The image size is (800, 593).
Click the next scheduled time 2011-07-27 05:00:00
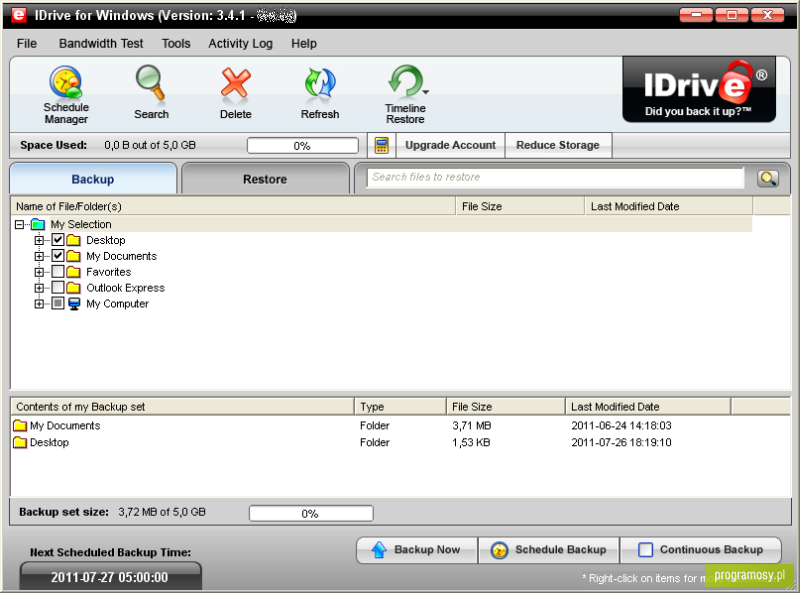tap(110, 577)
